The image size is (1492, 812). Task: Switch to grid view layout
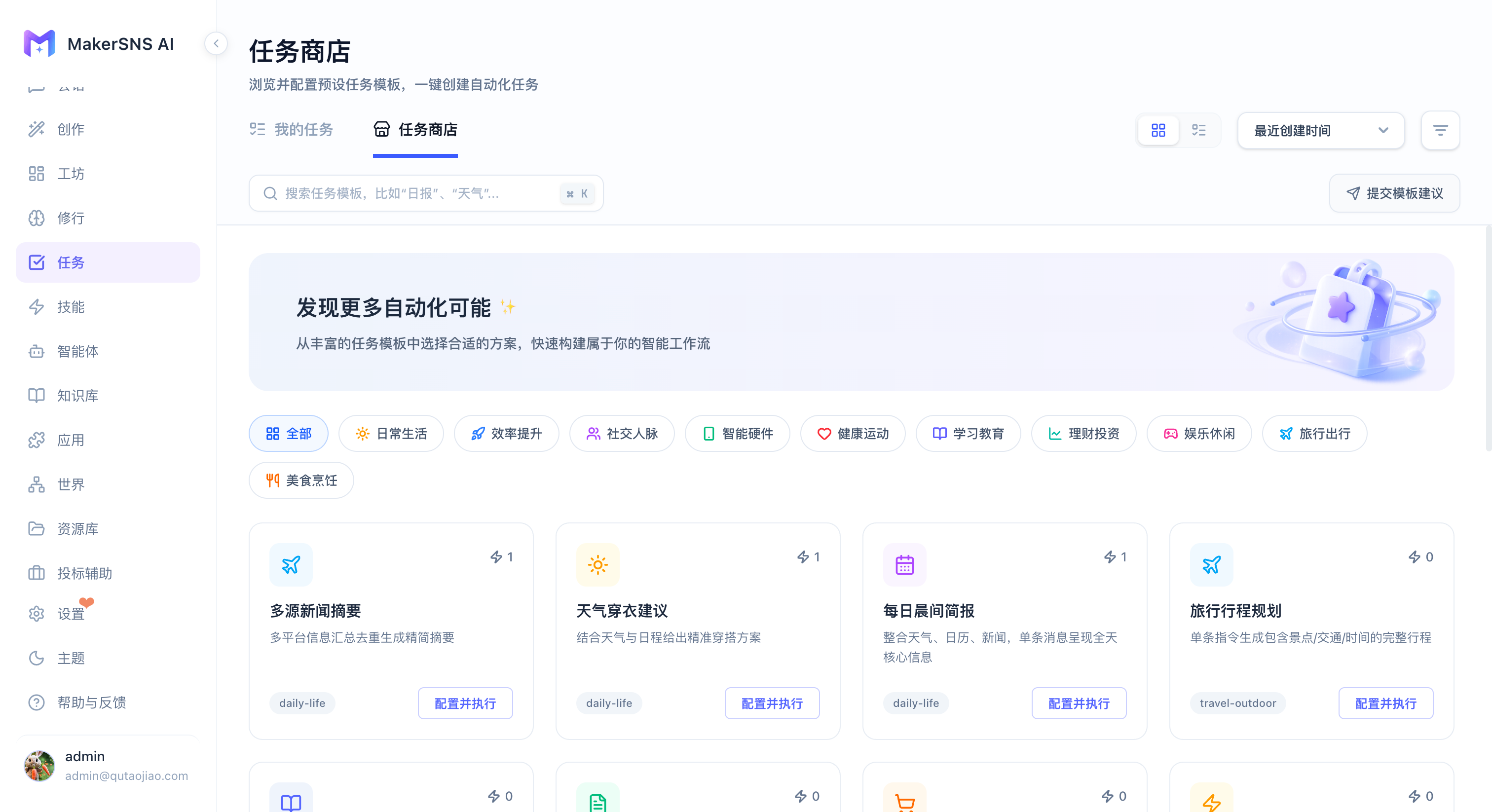click(x=1158, y=130)
